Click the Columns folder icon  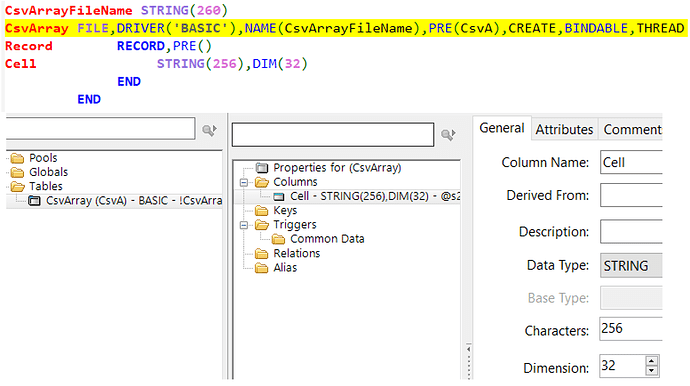(x=262, y=182)
